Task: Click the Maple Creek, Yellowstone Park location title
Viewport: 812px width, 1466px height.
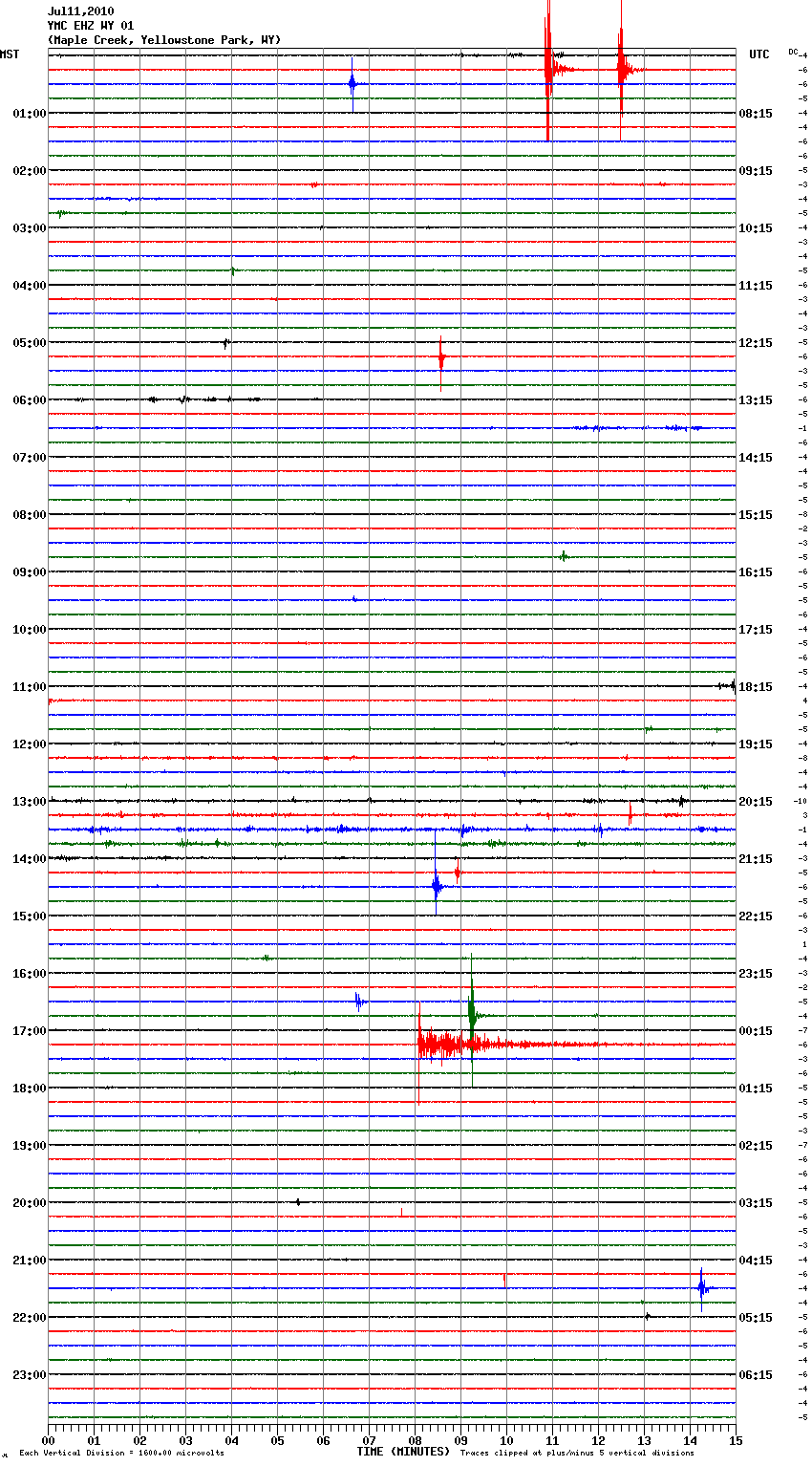Action: 164,40
